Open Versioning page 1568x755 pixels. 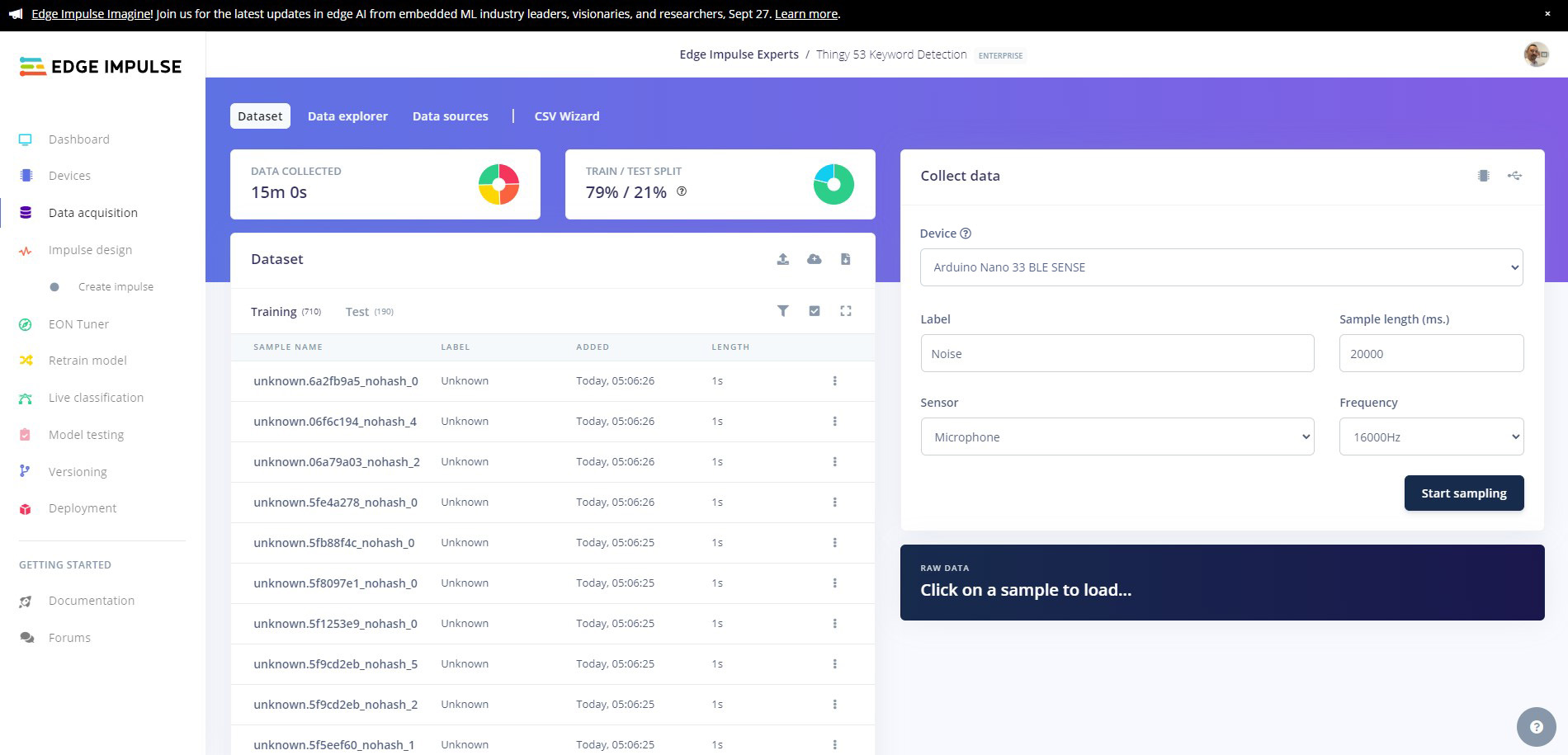[78, 472]
